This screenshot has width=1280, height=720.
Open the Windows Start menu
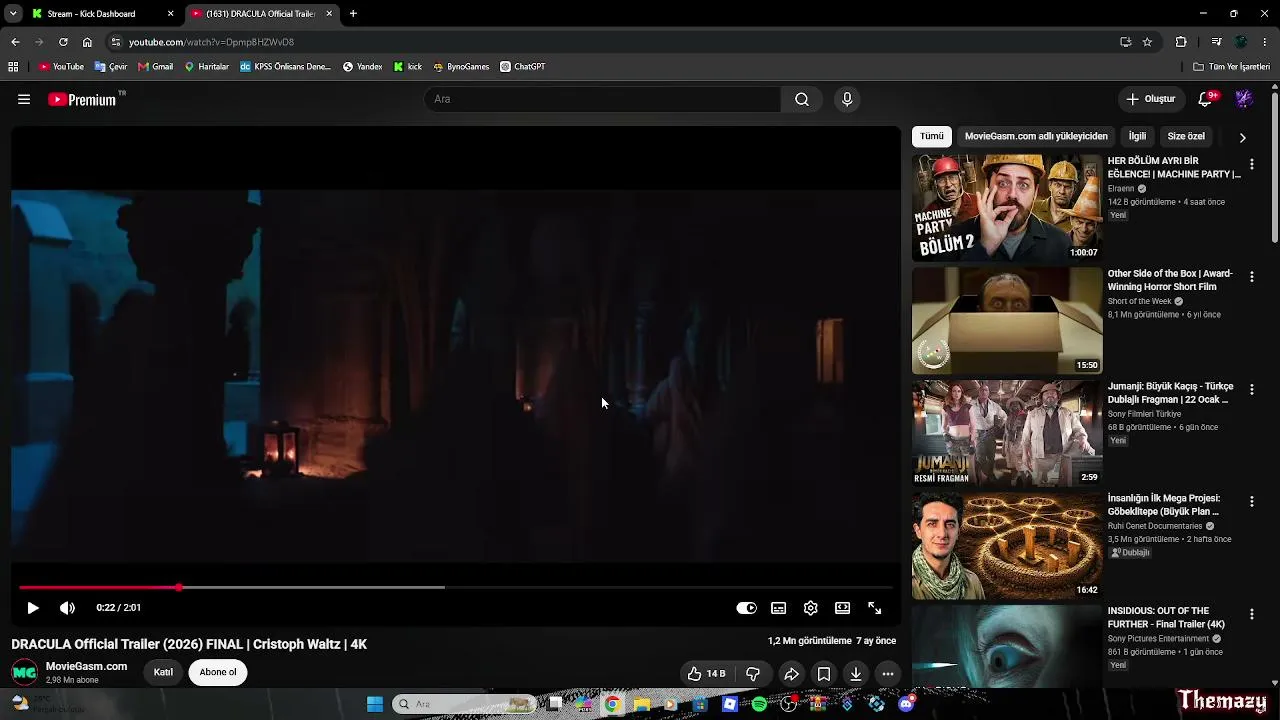pos(375,704)
